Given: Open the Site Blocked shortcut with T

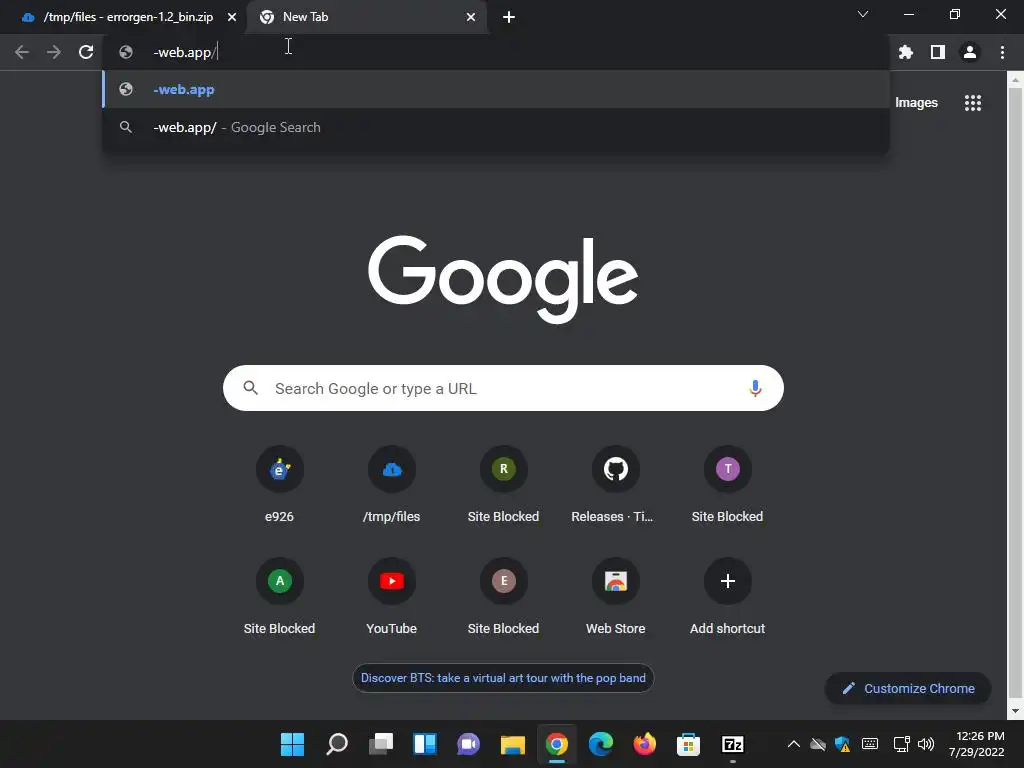Looking at the screenshot, I should coord(728,483).
